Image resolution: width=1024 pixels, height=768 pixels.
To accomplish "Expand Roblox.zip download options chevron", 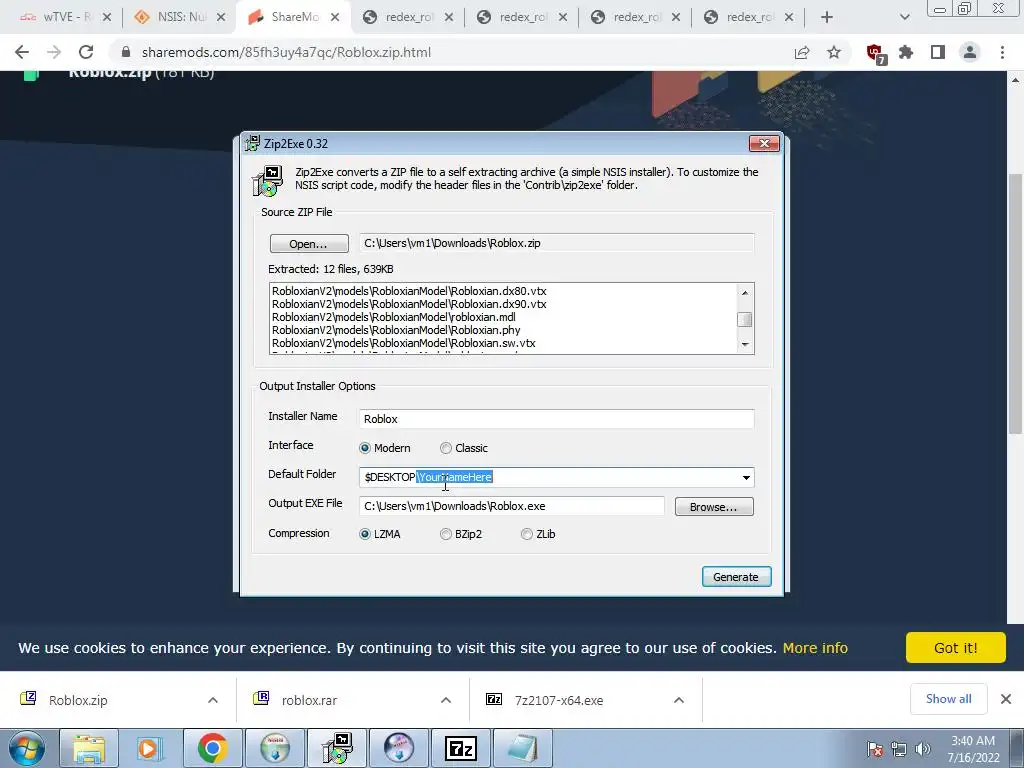I will click(x=213, y=700).
